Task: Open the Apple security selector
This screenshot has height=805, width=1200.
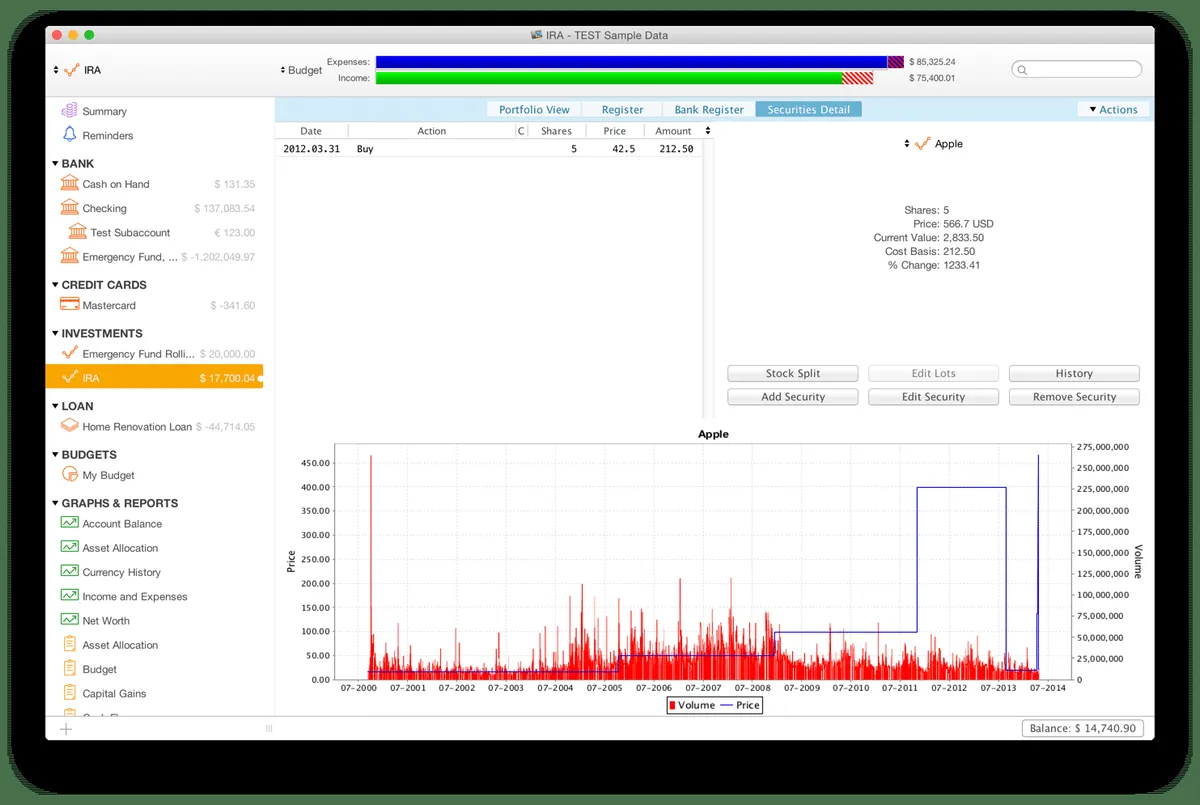Action: tap(933, 144)
